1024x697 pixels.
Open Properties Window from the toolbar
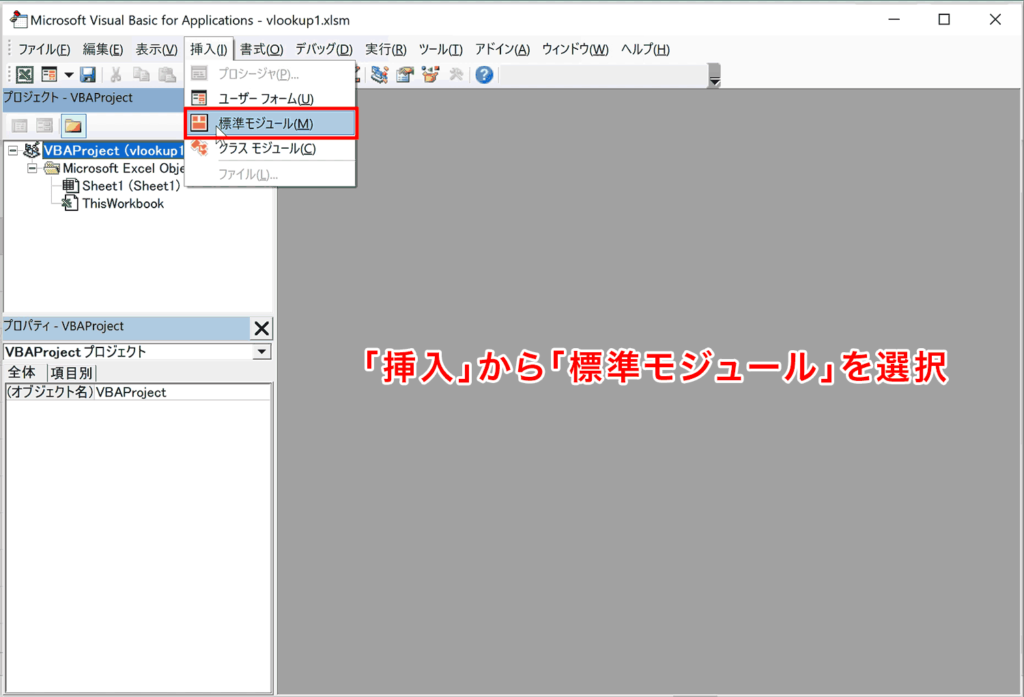coord(405,74)
